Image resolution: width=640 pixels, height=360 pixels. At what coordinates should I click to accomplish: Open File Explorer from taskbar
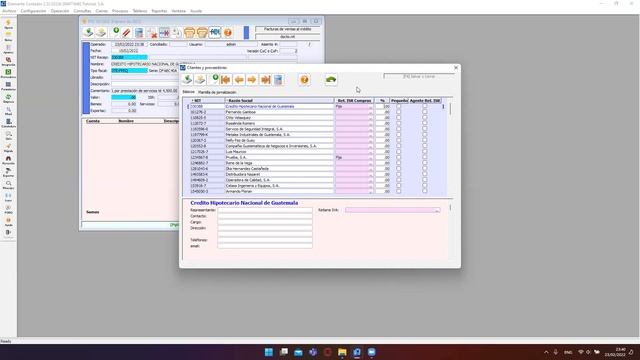coord(342,352)
